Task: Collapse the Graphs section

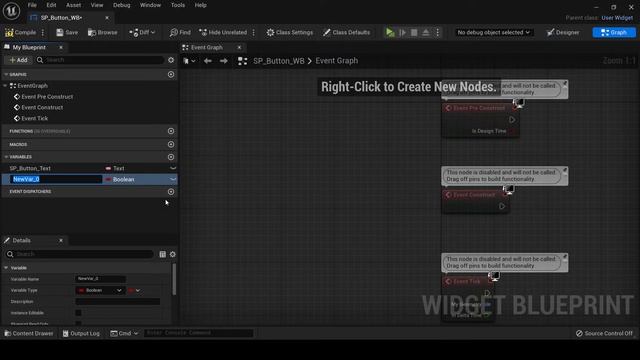Action: (x=6, y=74)
